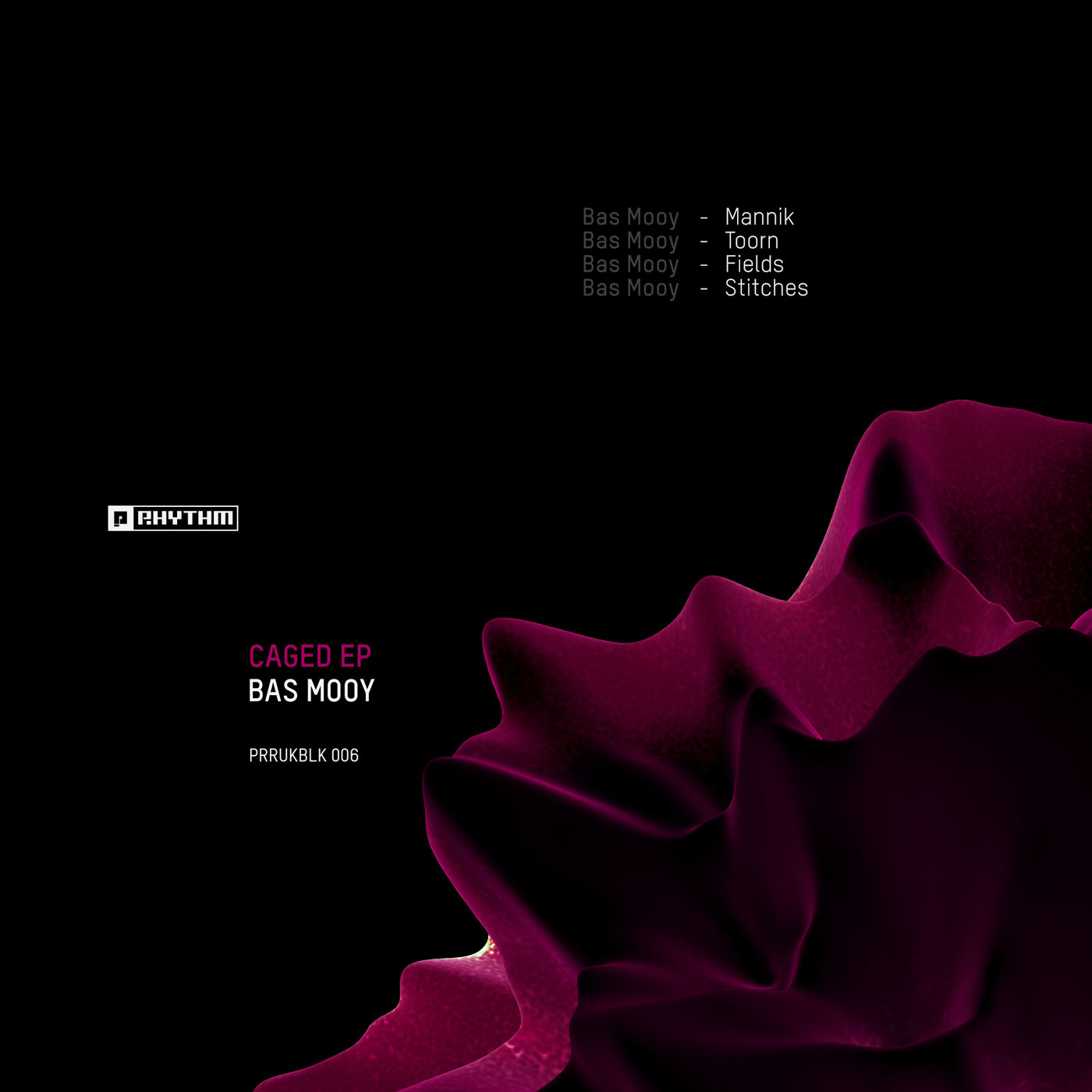This screenshot has height=1092, width=1092.
Task: Click the word EP in the pink title
Action: click(355, 657)
